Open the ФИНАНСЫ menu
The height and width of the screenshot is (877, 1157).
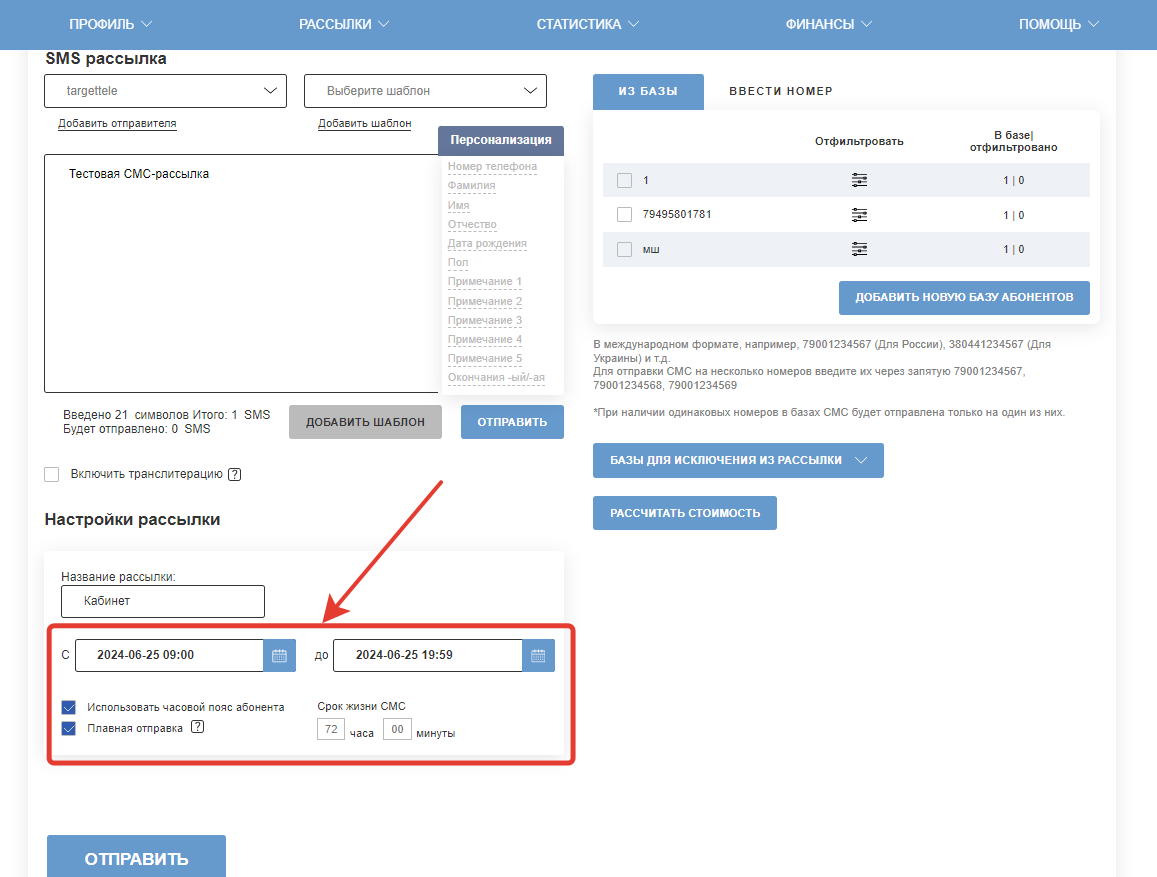[x=828, y=24]
